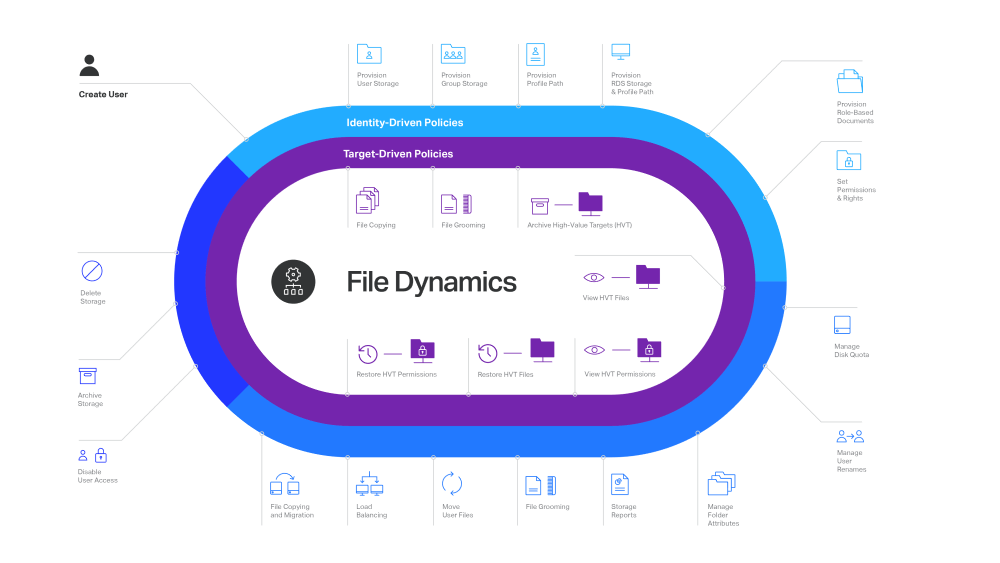This screenshot has height=563, width=1000.
Task: Click the purple File Copying documents icon
Action: coord(367,200)
